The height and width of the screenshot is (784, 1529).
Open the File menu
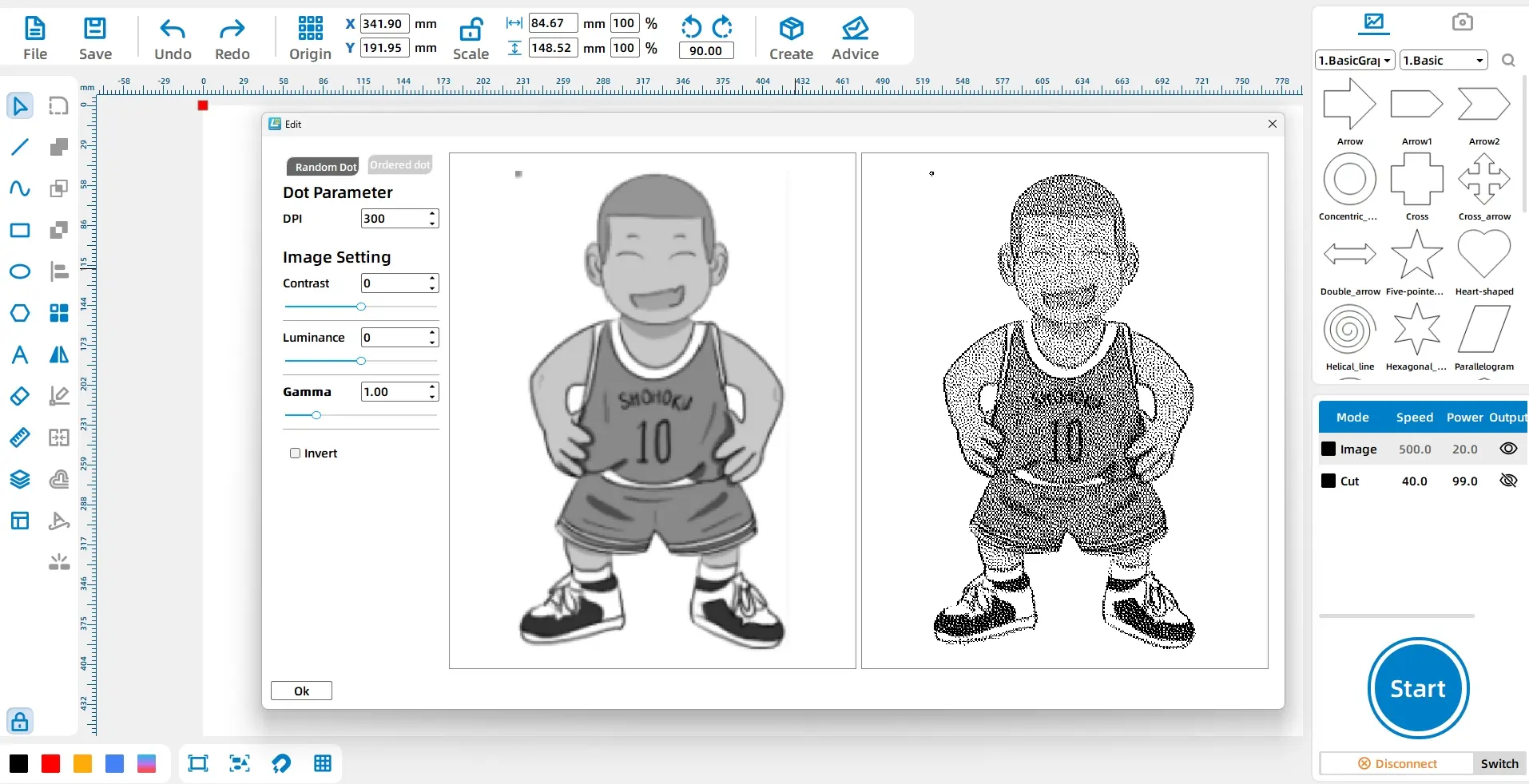pos(35,38)
